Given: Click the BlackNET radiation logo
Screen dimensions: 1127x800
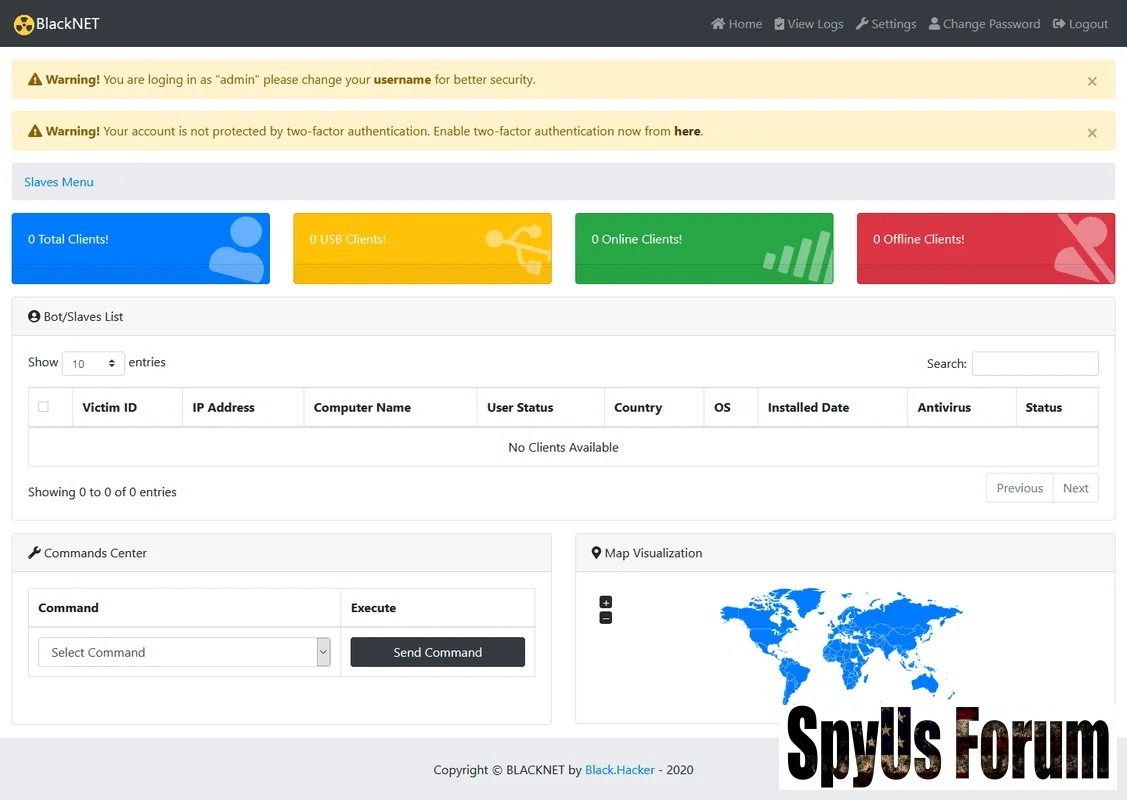Looking at the screenshot, I should [24, 24].
